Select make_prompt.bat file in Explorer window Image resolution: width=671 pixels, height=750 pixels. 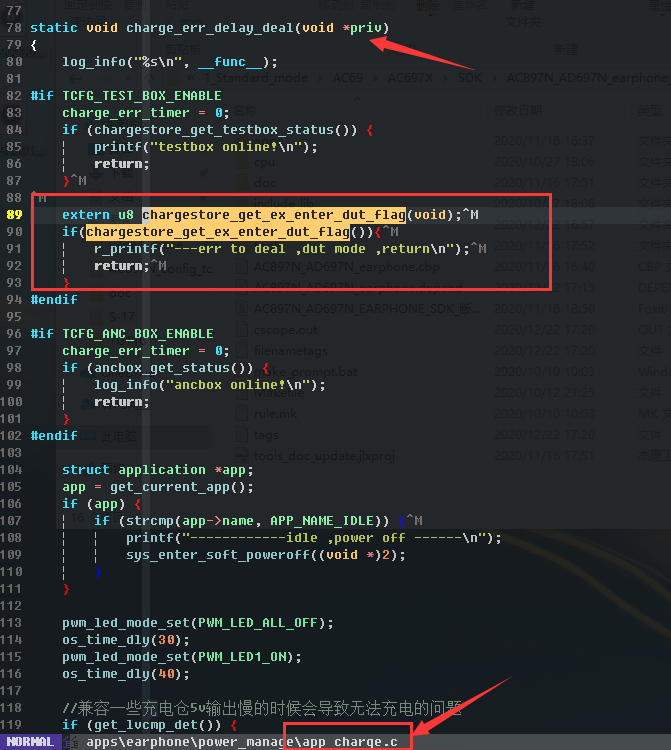point(306,372)
